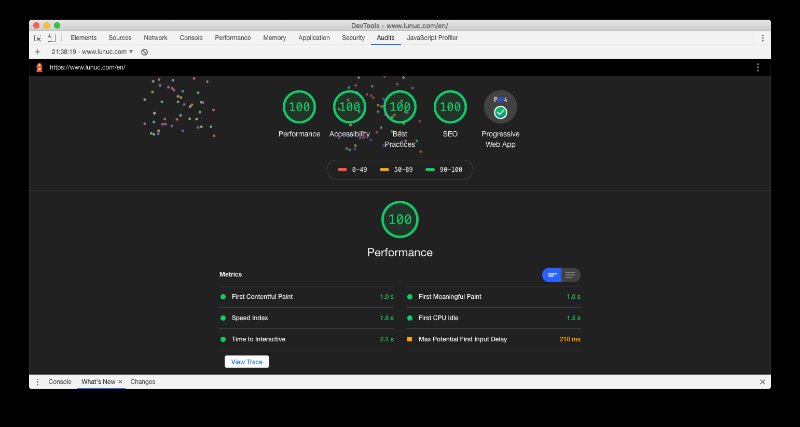The width and height of the screenshot is (800, 427).
Task: Select the inspect element picker icon
Action: pyautogui.click(x=37, y=38)
